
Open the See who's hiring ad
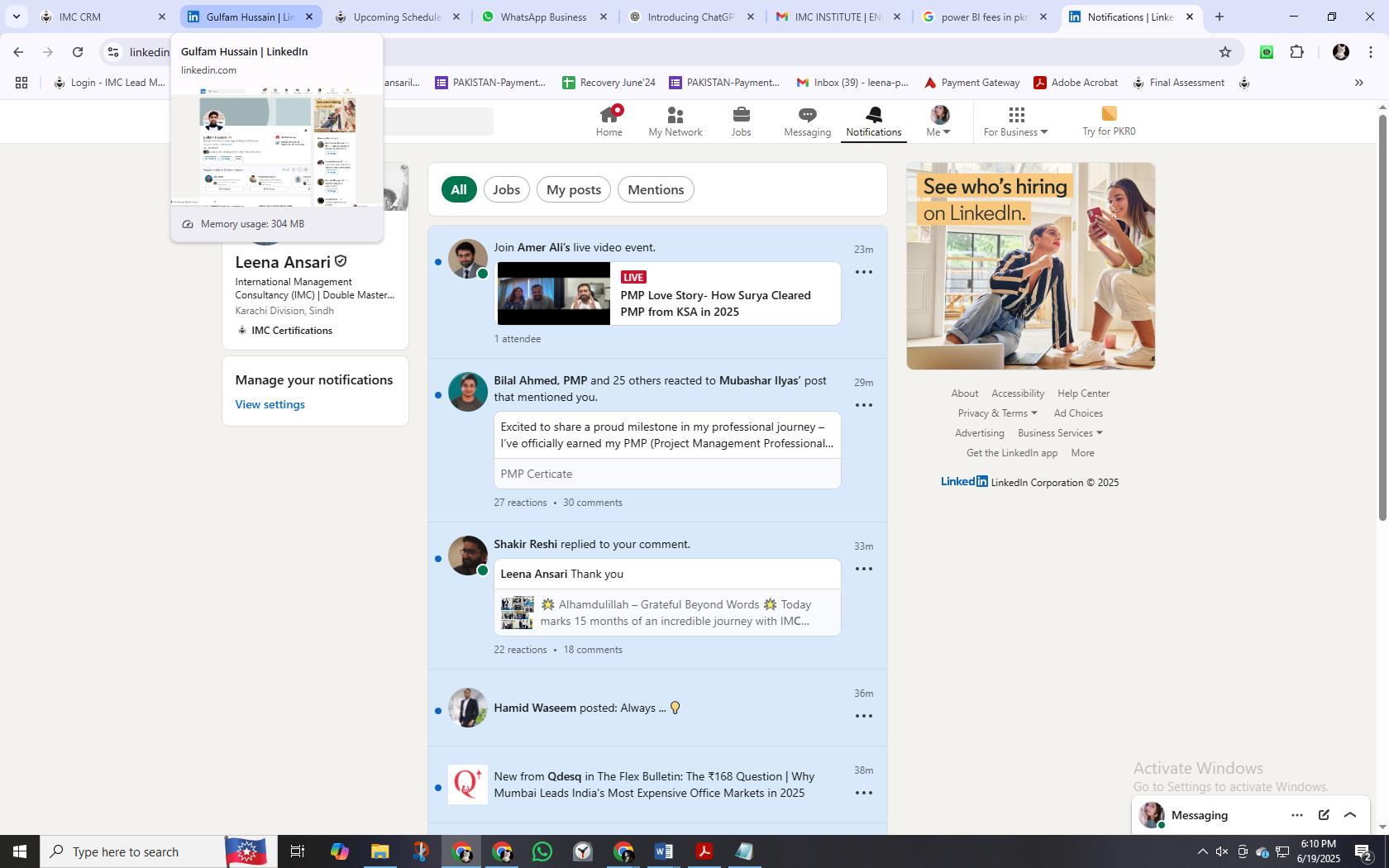[x=1031, y=266]
